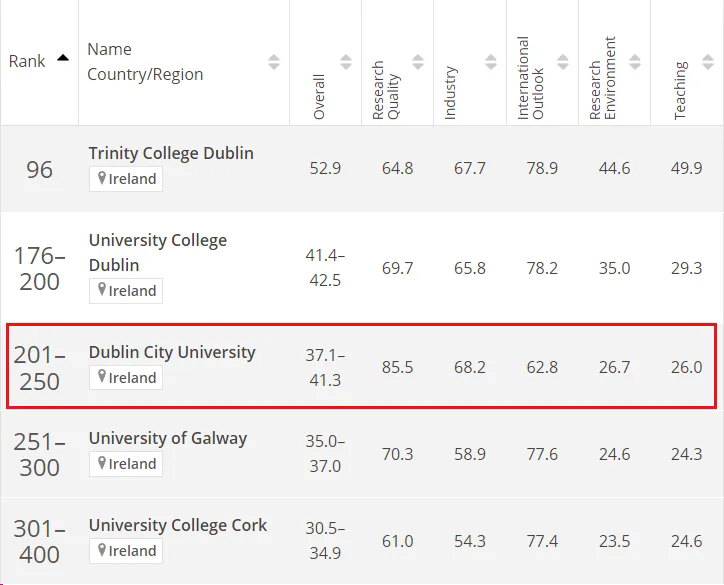Sort by Research Environment arrows
Image resolution: width=724 pixels, height=585 pixels.
coord(635,62)
